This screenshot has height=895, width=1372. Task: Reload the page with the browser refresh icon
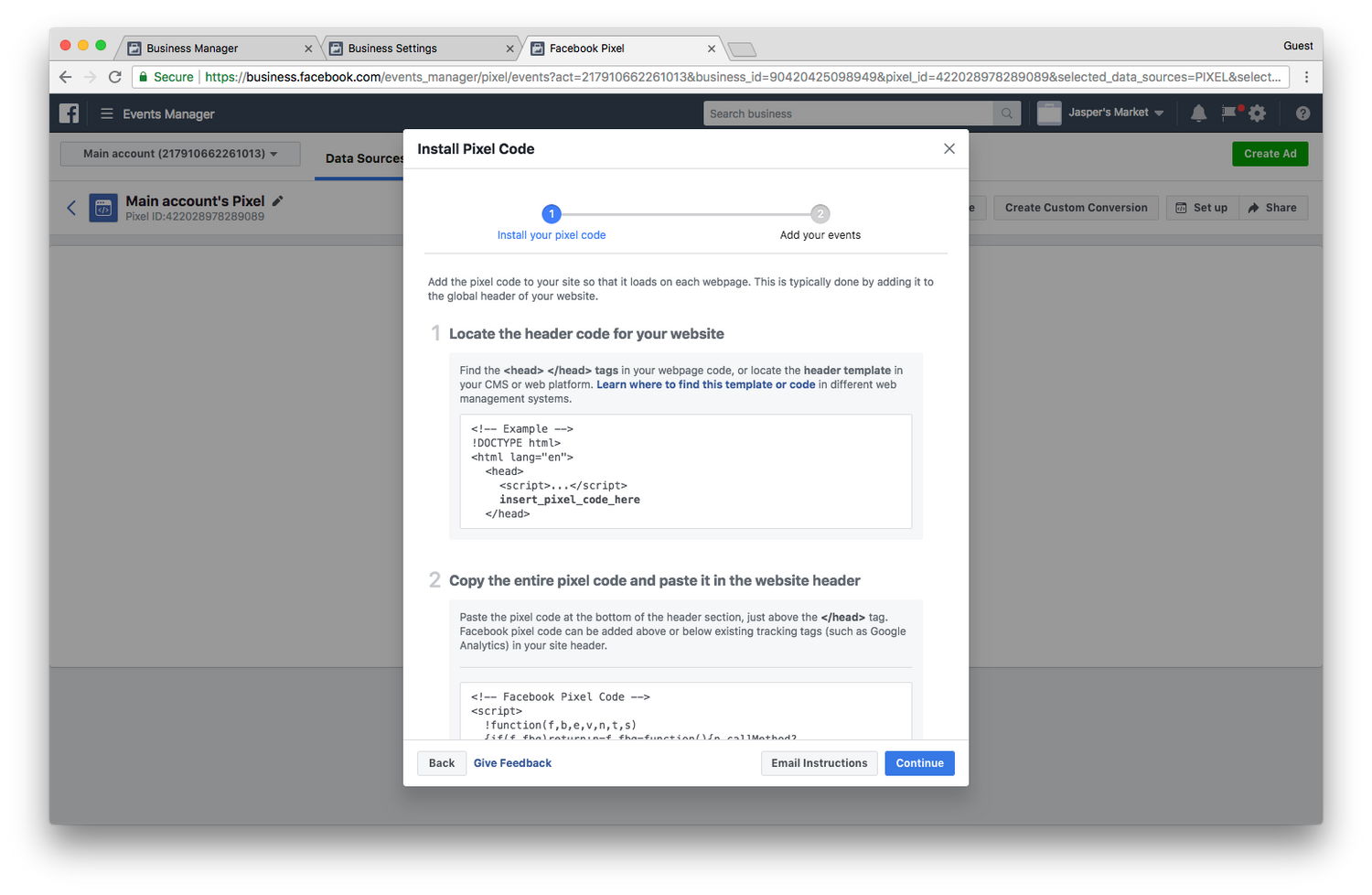click(x=114, y=77)
